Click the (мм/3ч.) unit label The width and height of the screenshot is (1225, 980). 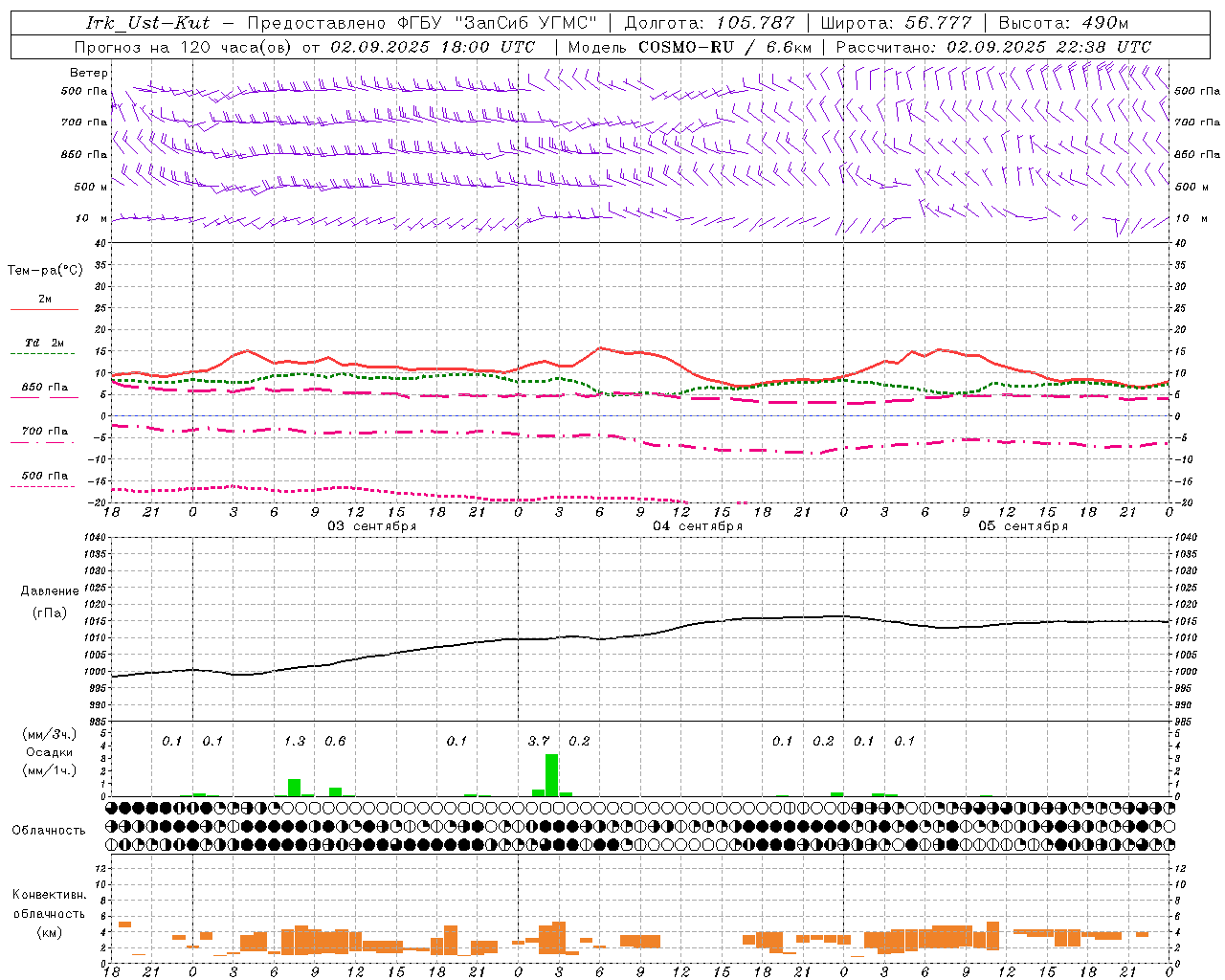[50, 734]
